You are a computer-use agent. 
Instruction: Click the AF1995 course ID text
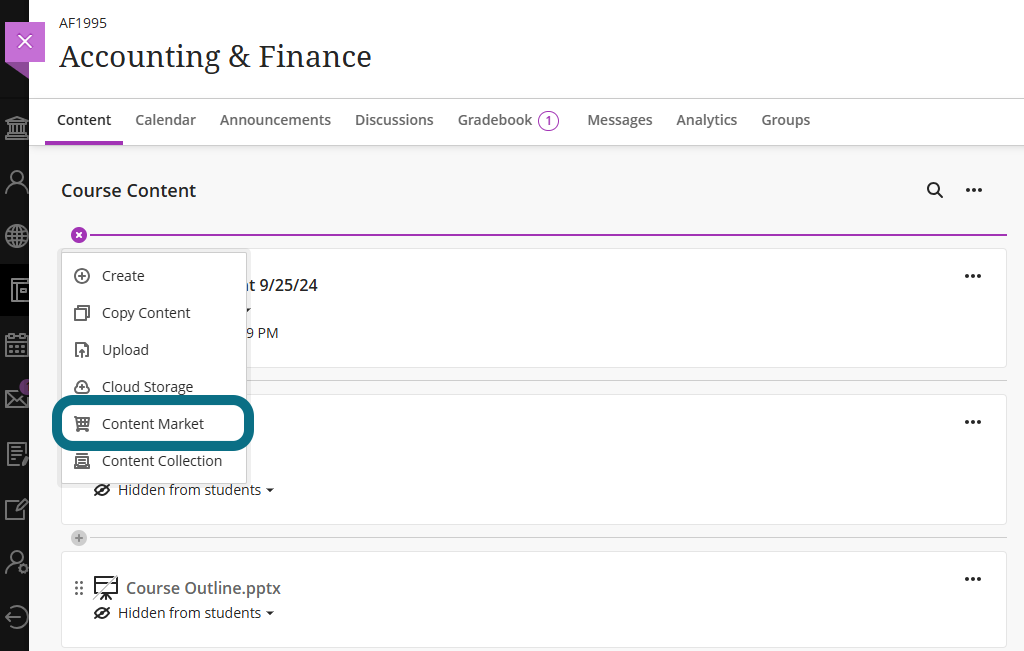[83, 24]
